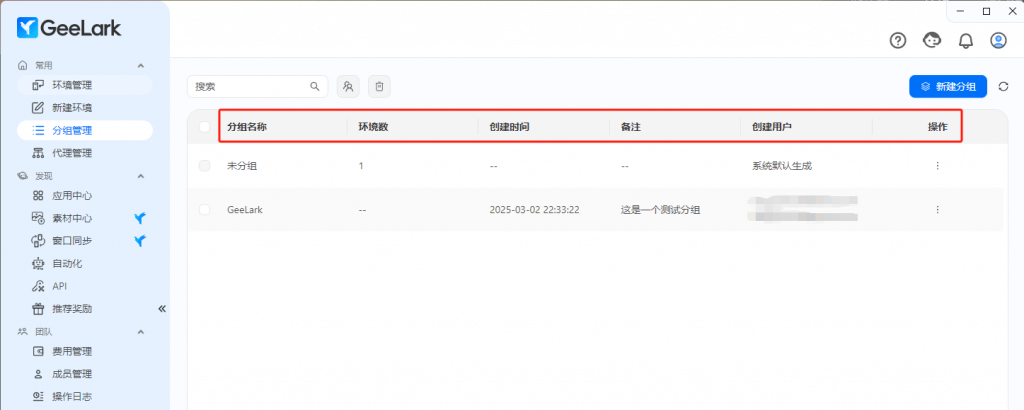
Task: Click the 搜索 input field
Action: click(x=250, y=87)
